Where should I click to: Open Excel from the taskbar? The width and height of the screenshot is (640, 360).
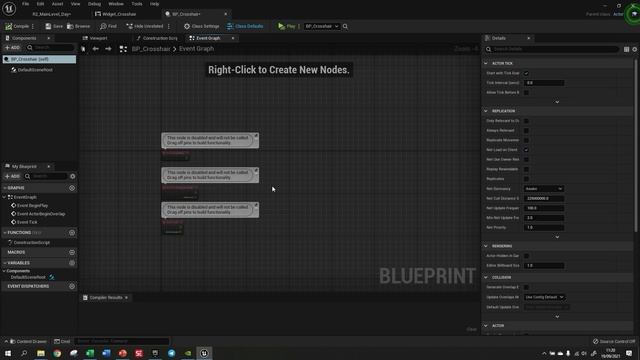point(90,353)
